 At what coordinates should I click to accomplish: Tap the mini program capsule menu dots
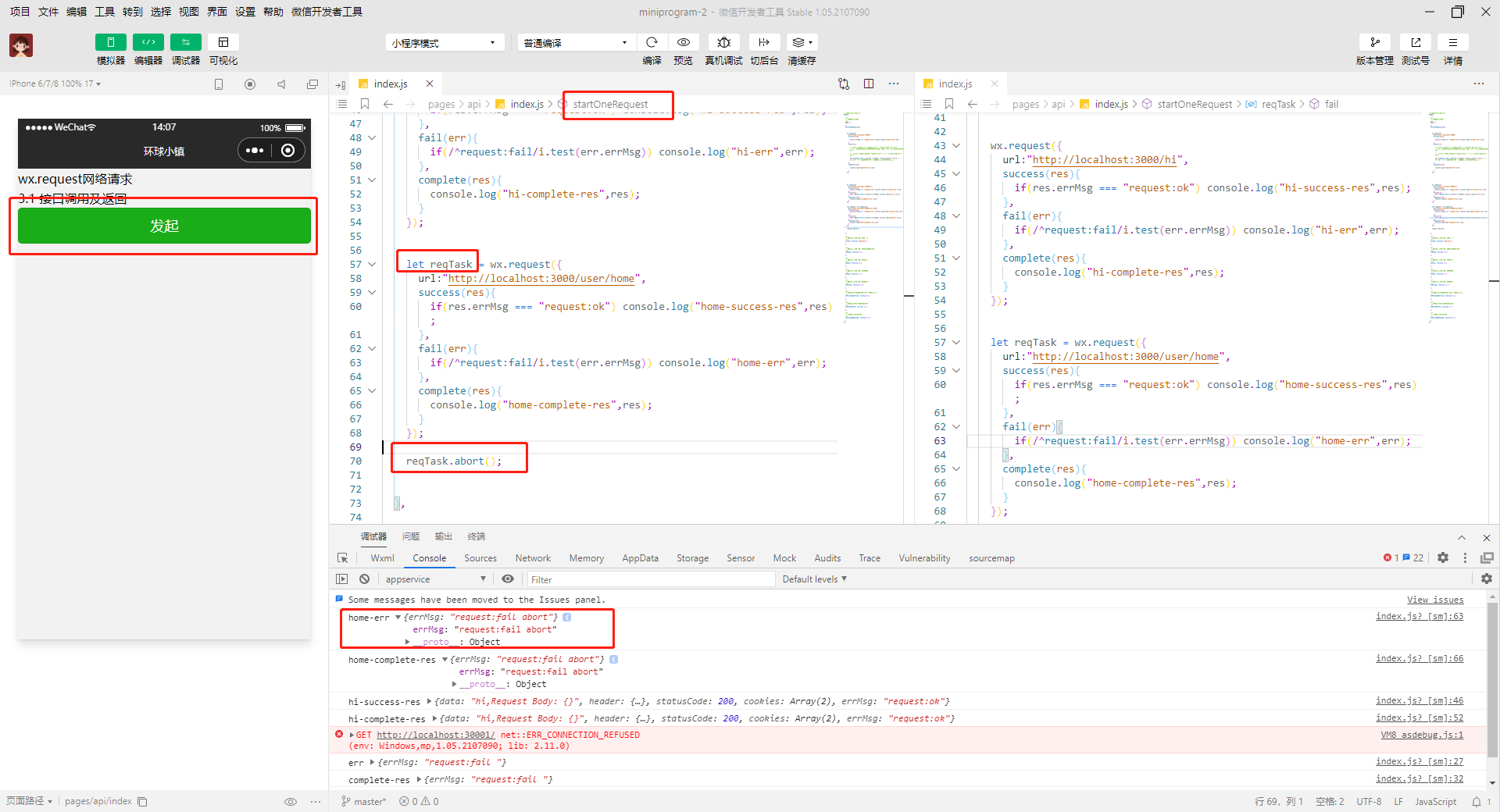[255, 151]
